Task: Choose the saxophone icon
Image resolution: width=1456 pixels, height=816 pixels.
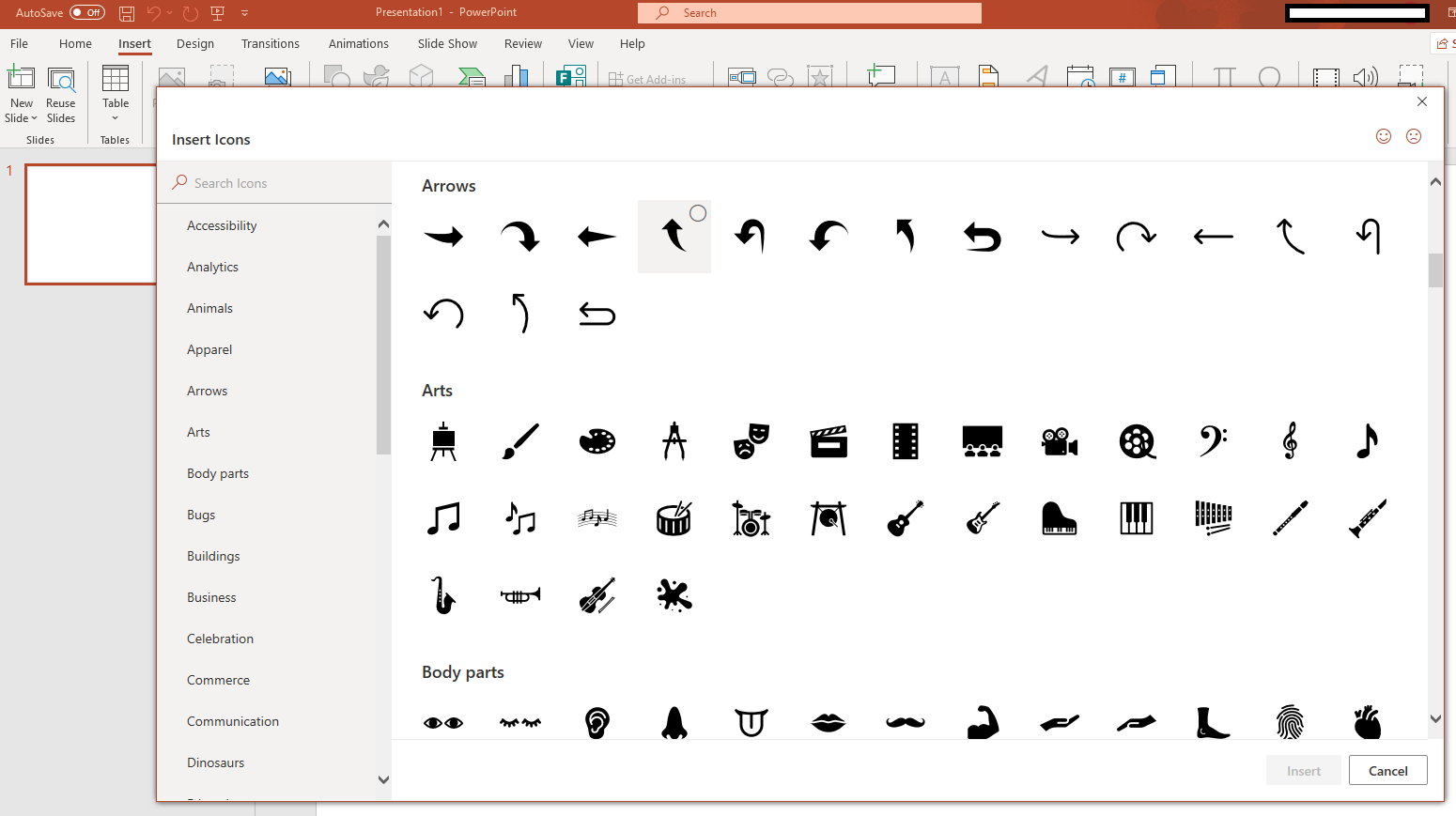Action: (x=443, y=595)
